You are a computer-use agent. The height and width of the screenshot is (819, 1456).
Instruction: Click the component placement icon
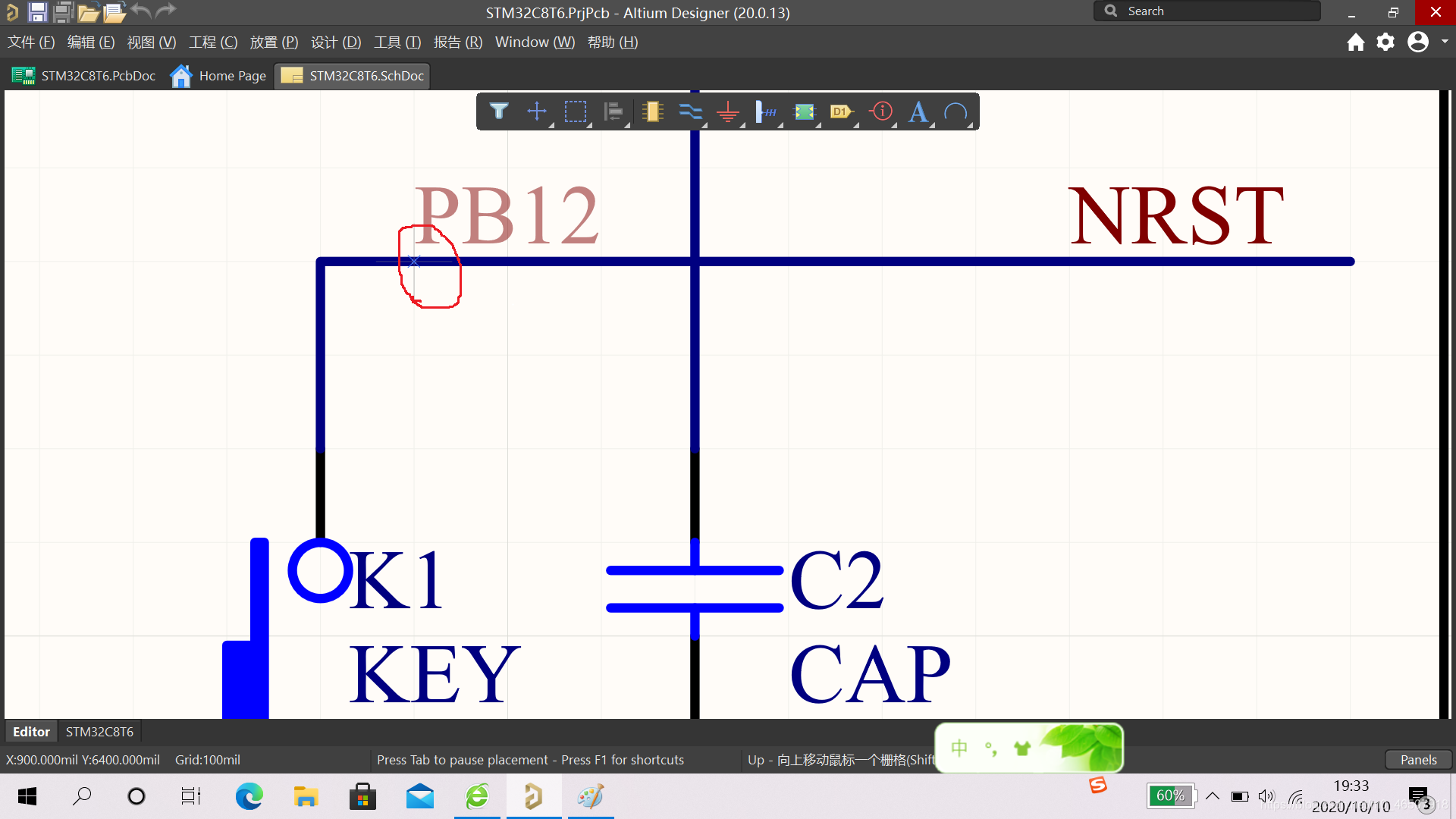652,111
